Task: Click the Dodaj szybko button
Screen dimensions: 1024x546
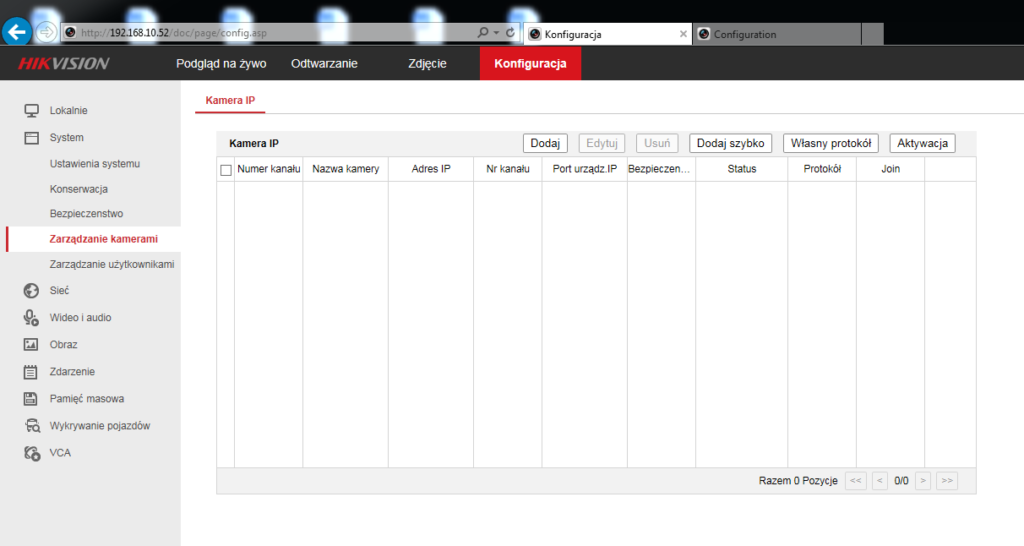Action: tap(732, 144)
